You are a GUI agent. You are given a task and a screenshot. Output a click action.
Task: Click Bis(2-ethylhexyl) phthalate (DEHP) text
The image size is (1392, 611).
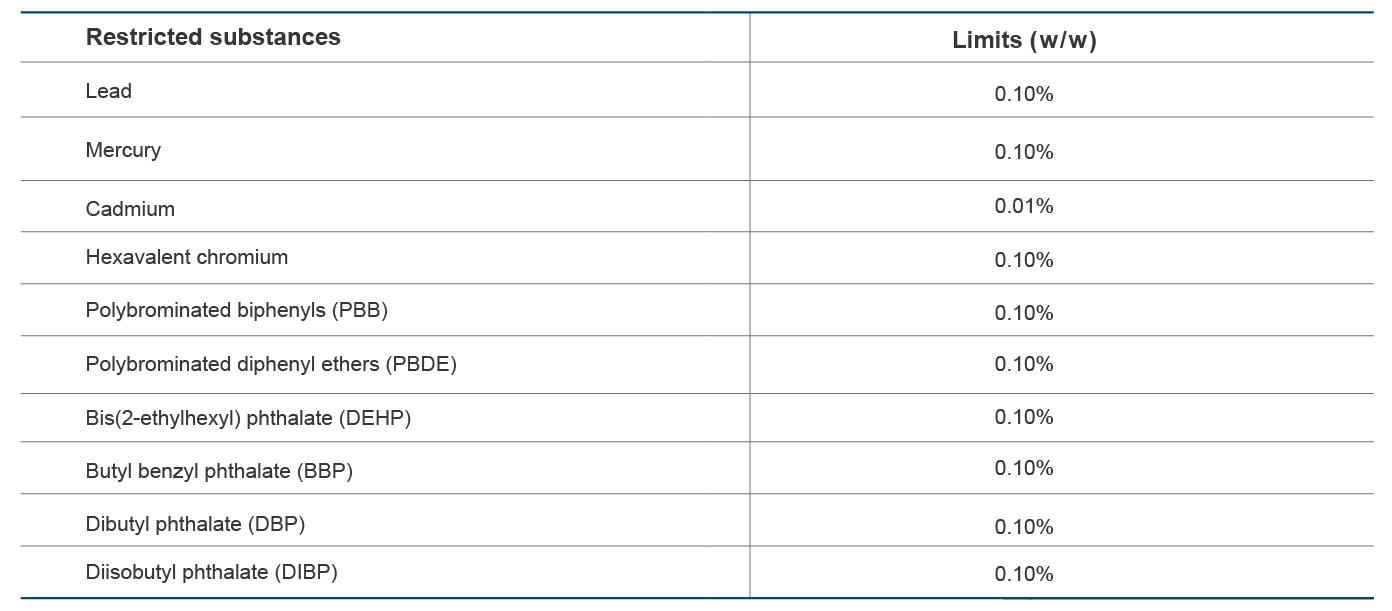248,418
